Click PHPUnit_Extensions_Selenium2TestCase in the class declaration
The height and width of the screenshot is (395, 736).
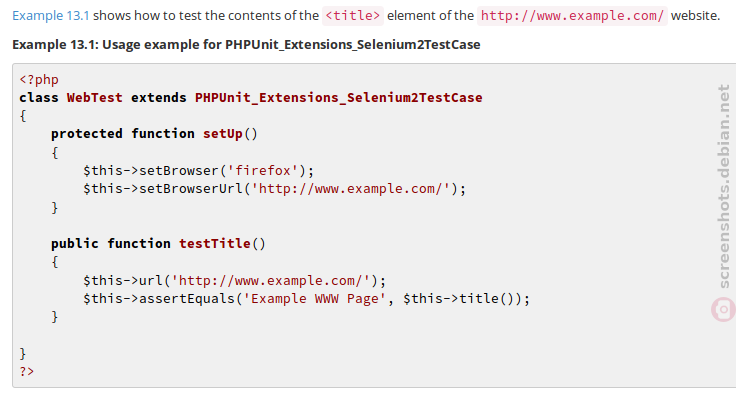pyautogui.click(x=338, y=98)
